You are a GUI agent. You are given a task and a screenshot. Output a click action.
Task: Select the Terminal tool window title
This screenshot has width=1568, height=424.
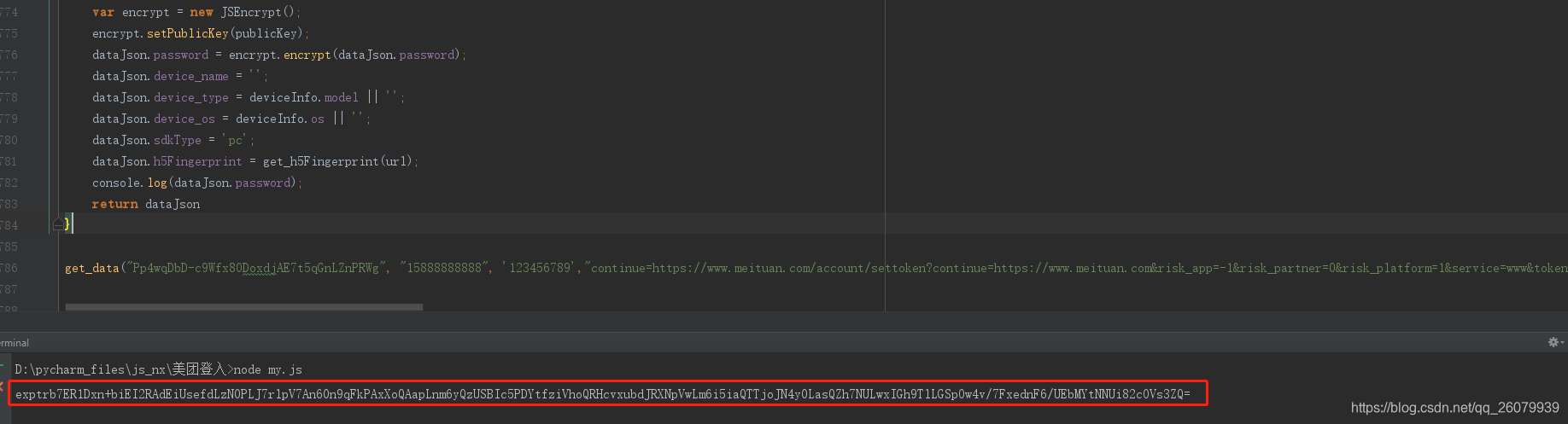[x=15, y=343]
